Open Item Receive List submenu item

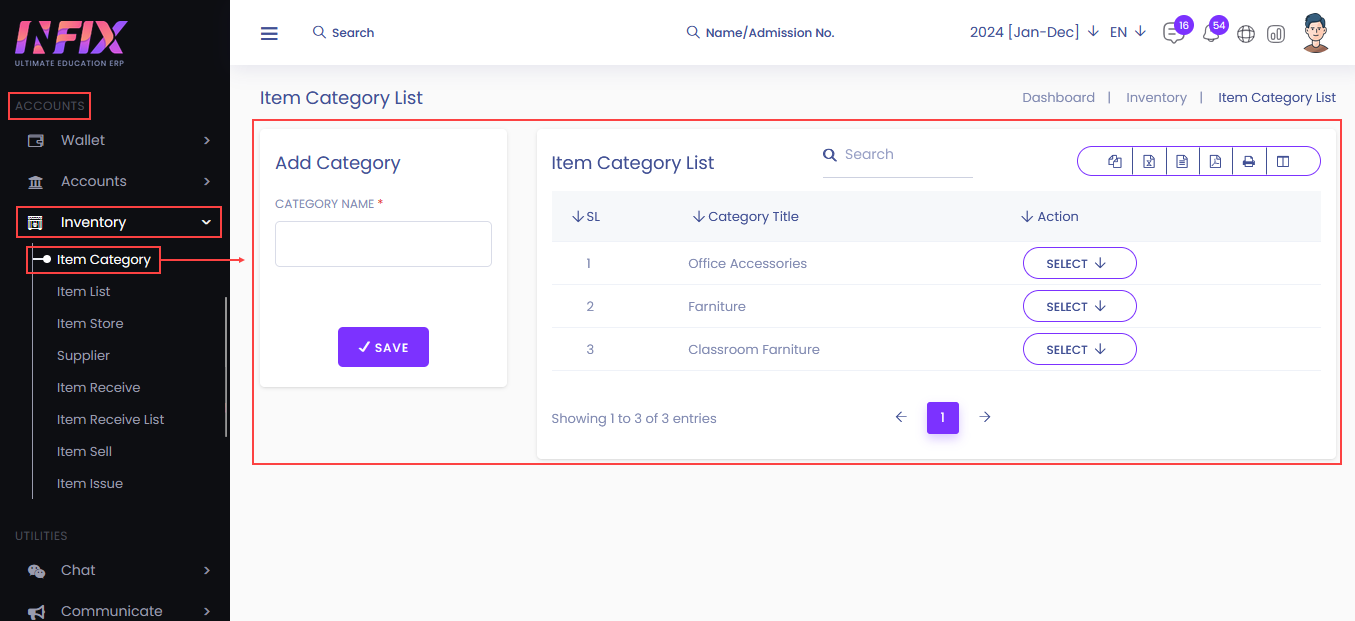coord(110,420)
